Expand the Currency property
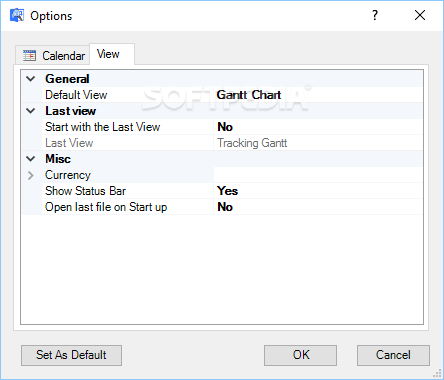The width and height of the screenshot is (444, 380). coord(31,175)
